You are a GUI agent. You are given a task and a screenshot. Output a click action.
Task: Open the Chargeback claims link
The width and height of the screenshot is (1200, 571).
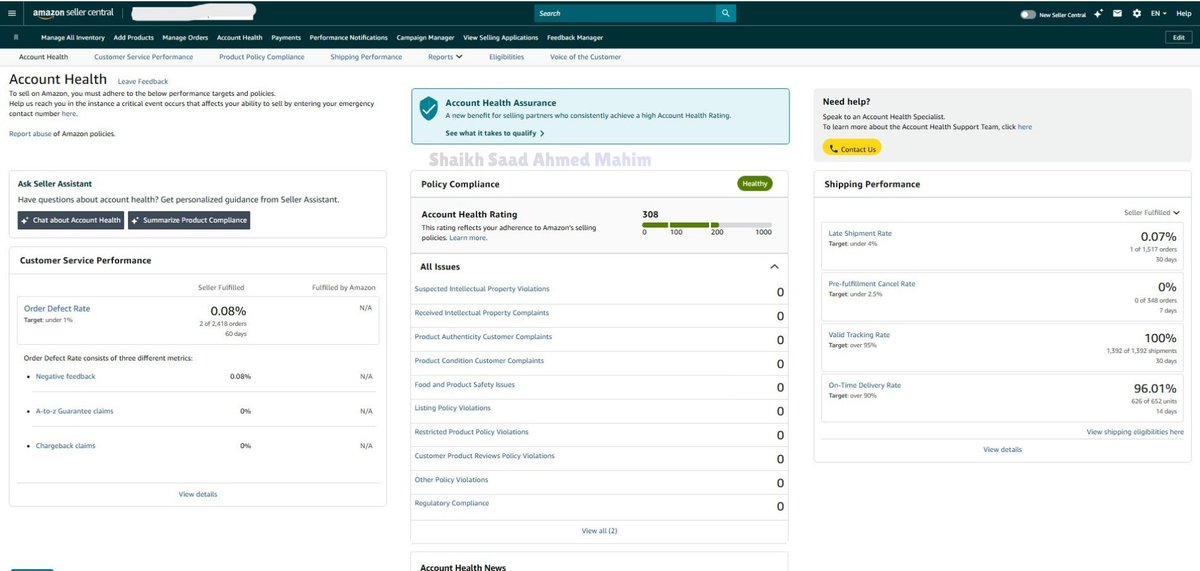click(66, 446)
